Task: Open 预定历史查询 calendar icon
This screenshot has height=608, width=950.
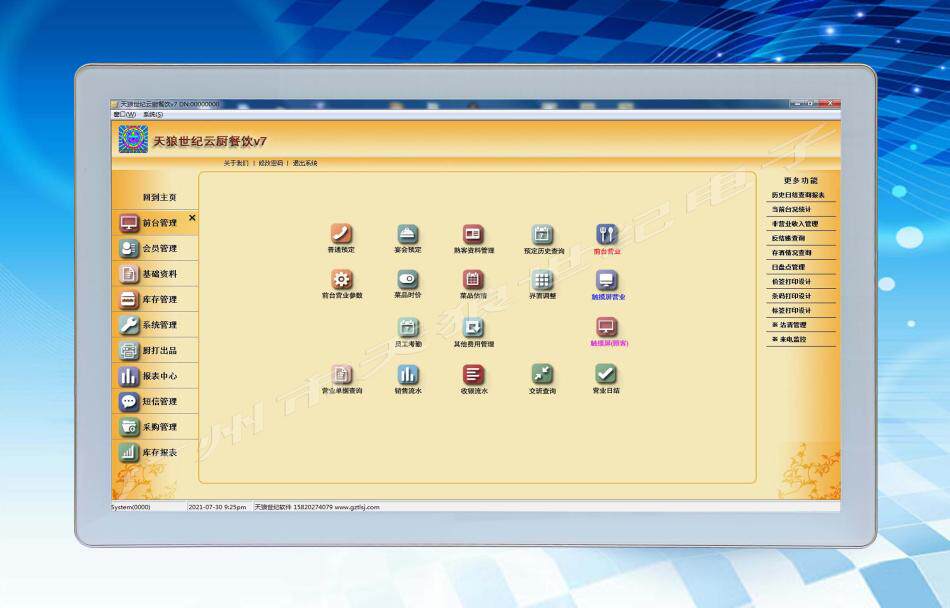Action: click(x=542, y=234)
